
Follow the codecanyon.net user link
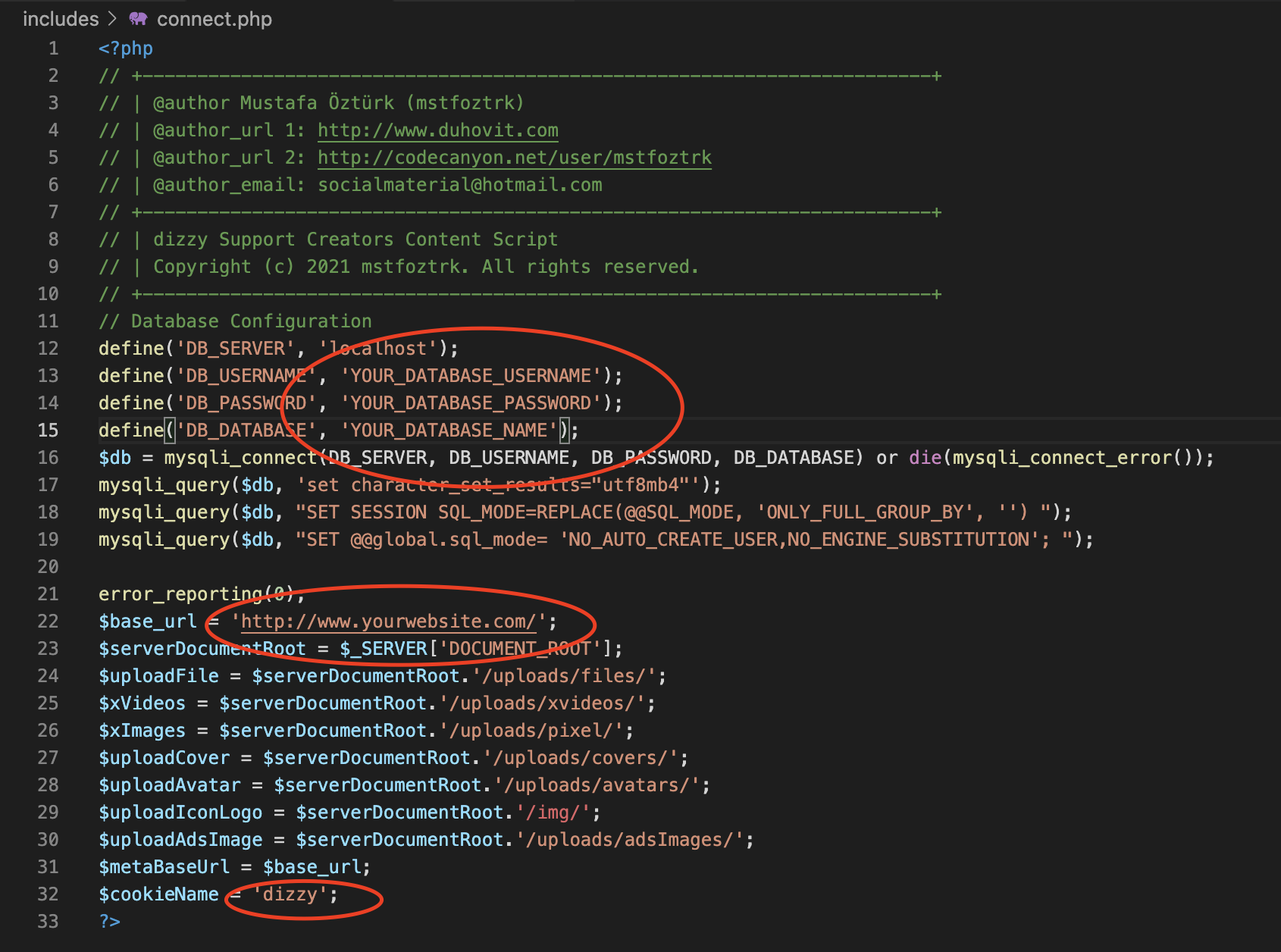tap(514, 158)
